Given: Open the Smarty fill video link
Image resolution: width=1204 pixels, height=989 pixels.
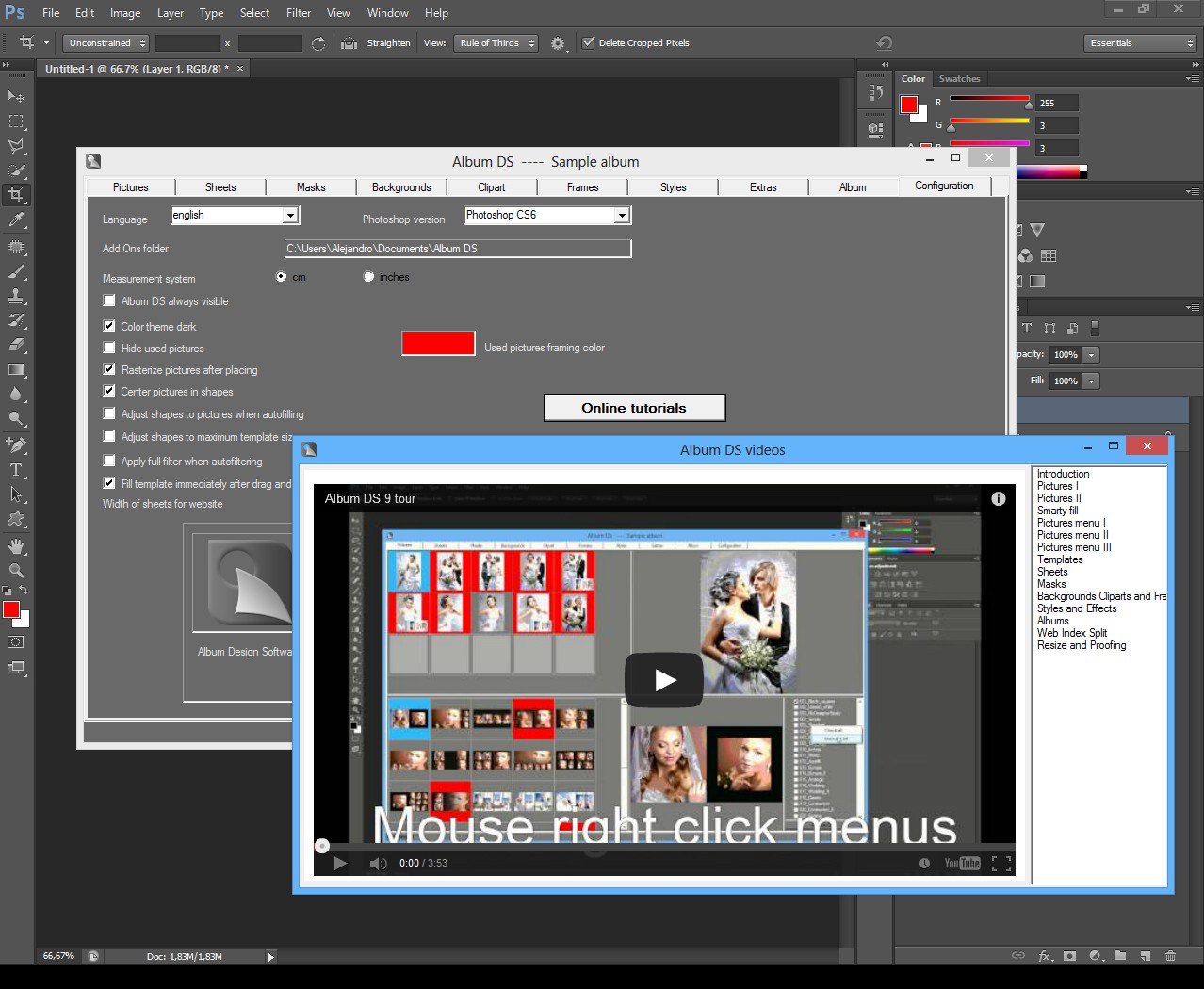Looking at the screenshot, I should point(1058,511).
